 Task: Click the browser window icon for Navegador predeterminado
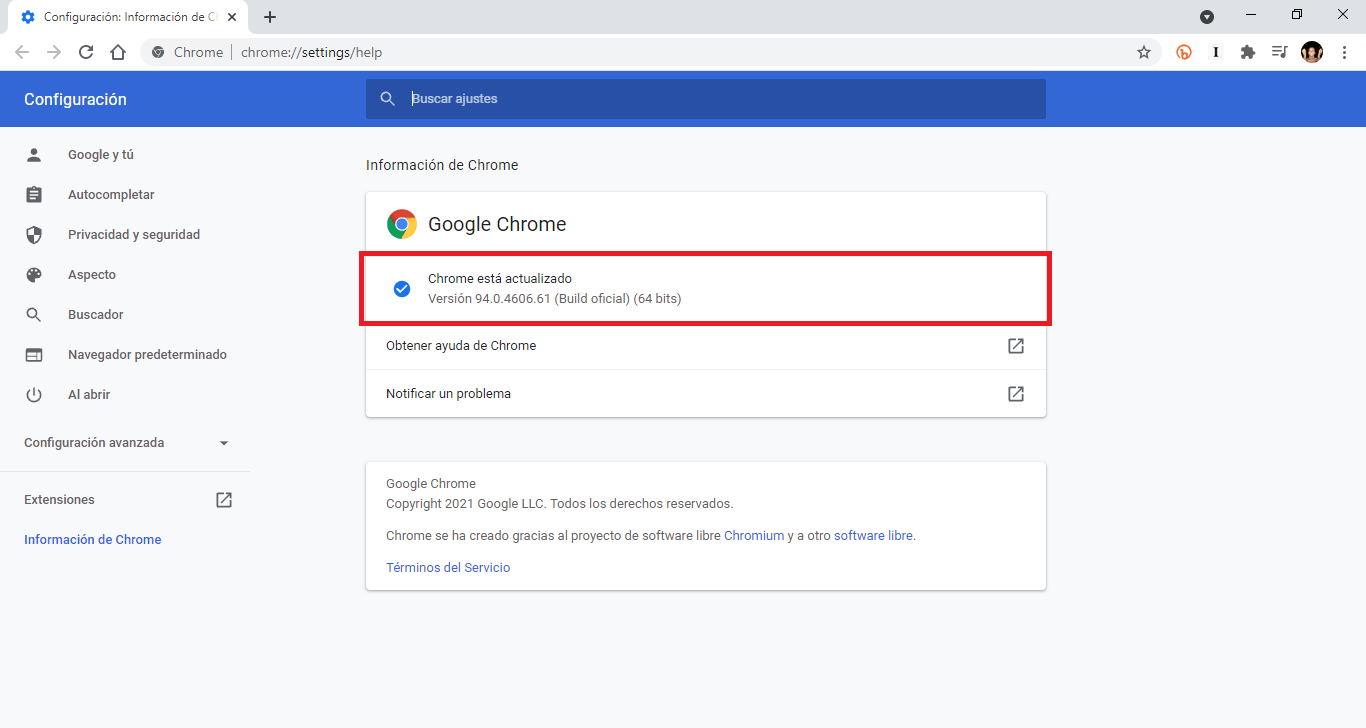coord(34,355)
